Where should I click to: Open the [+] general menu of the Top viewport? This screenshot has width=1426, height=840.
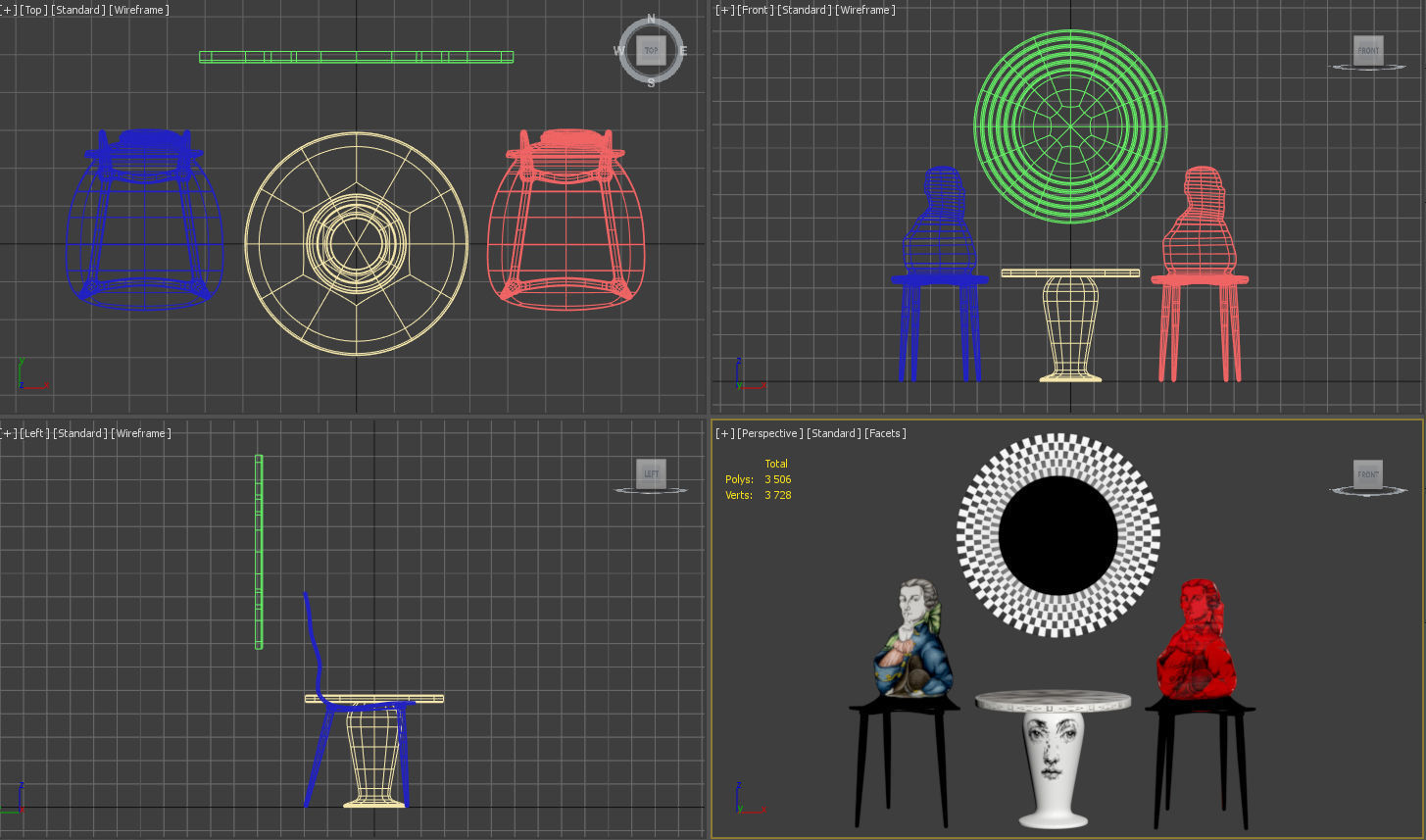[9, 10]
